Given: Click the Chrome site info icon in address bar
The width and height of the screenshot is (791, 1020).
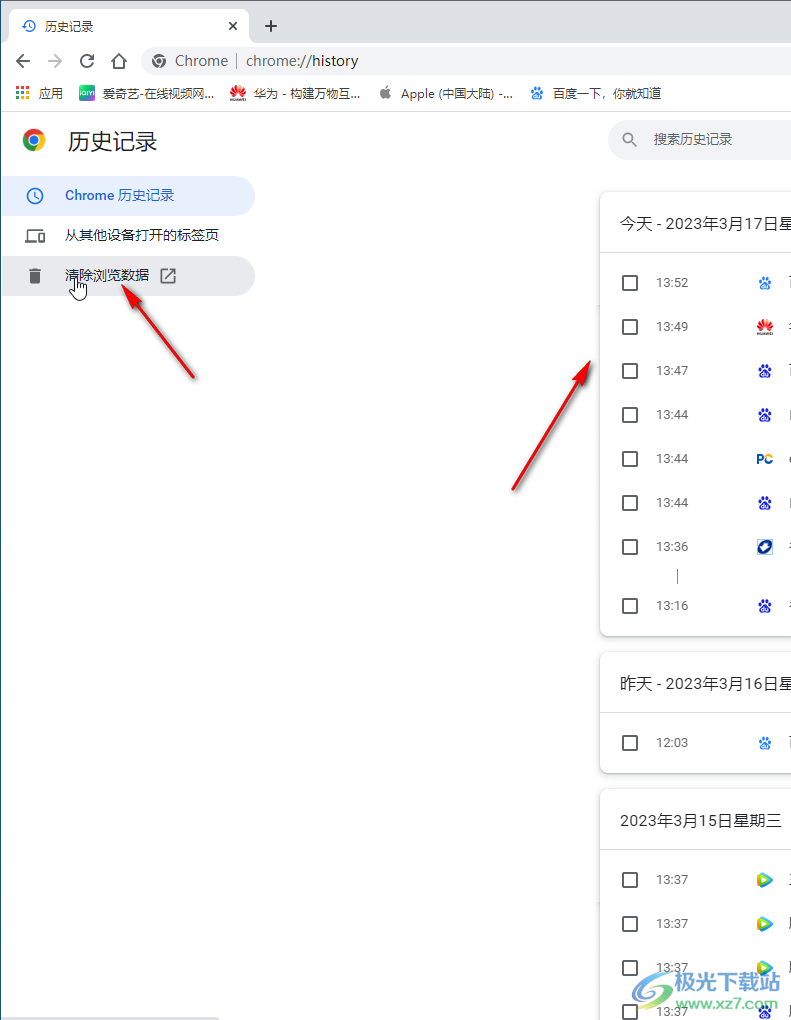Looking at the screenshot, I should (x=159, y=61).
